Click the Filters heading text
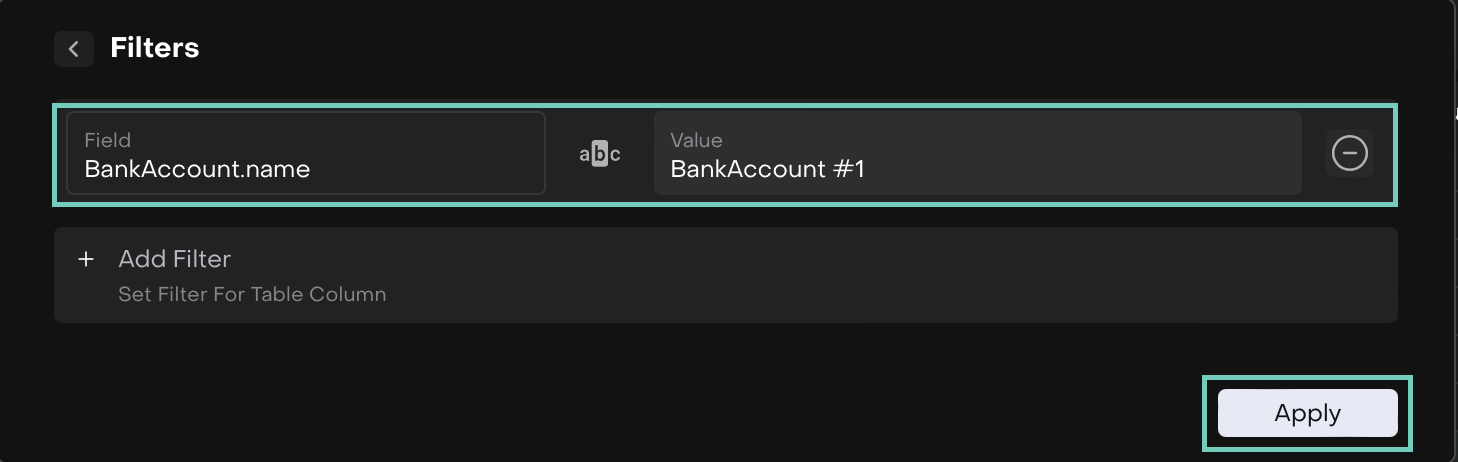This screenshot has height=462, width=1458. (155, 48)
